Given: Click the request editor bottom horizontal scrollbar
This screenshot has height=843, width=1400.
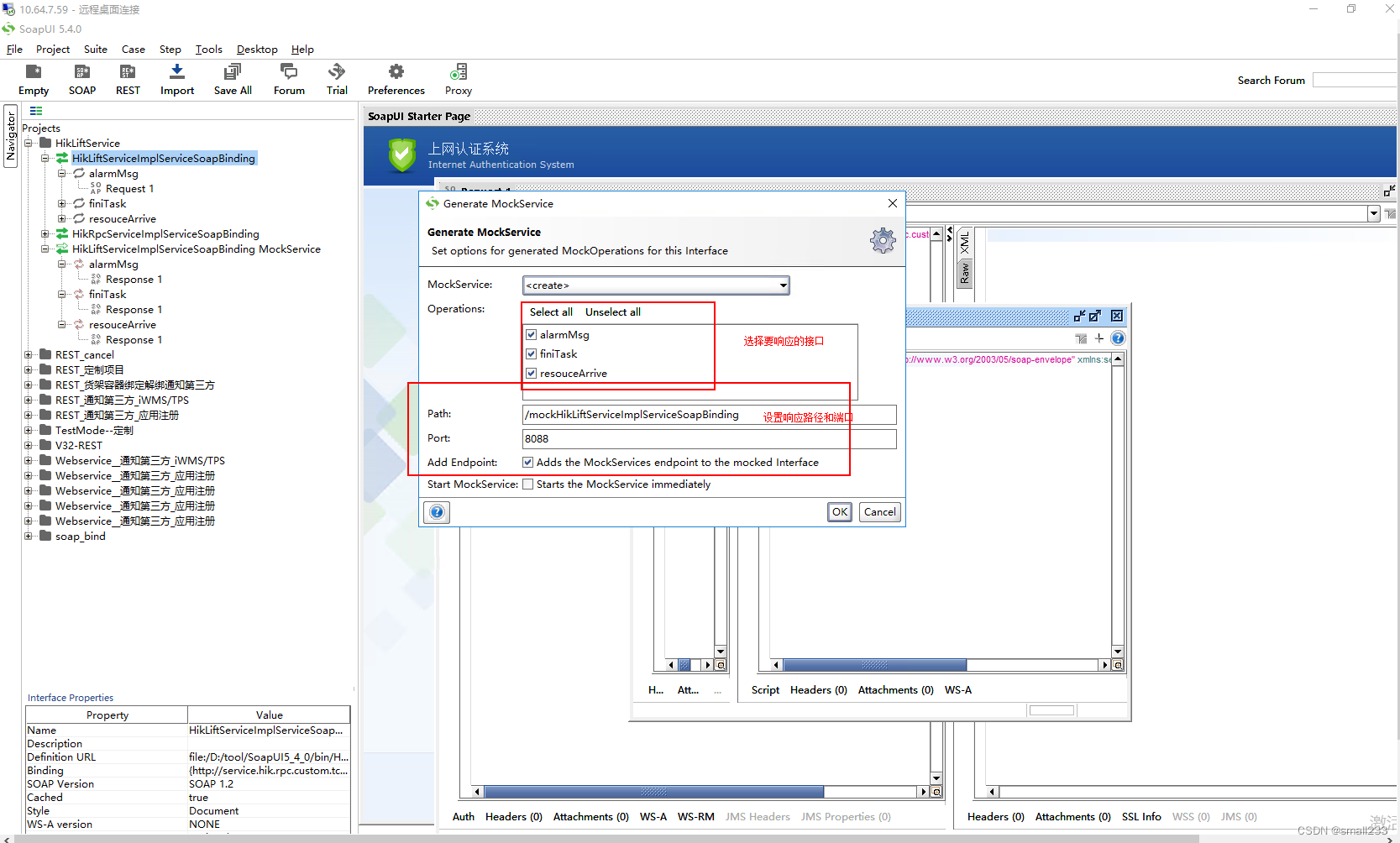Looking at the screenshot, I should pos(654,792).
